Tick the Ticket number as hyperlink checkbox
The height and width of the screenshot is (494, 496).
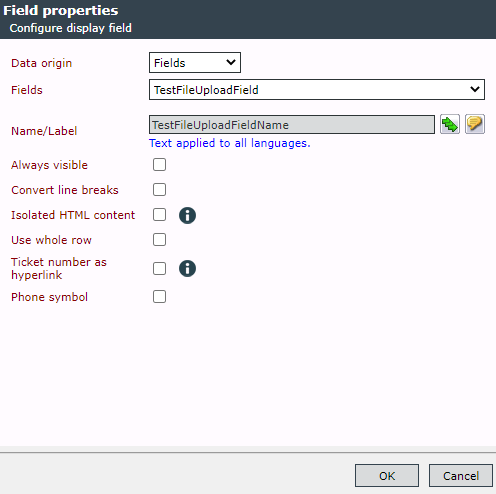(x=159, y=268)
